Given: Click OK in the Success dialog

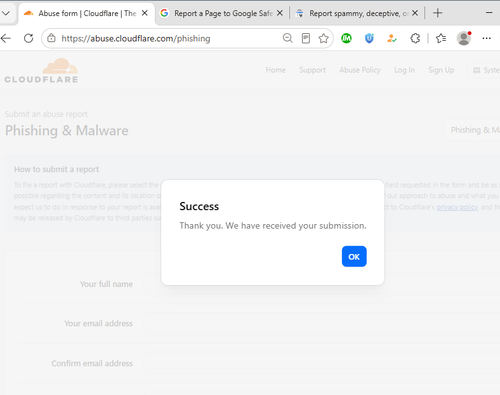Looking at the screenshot, I should (354, 256).
